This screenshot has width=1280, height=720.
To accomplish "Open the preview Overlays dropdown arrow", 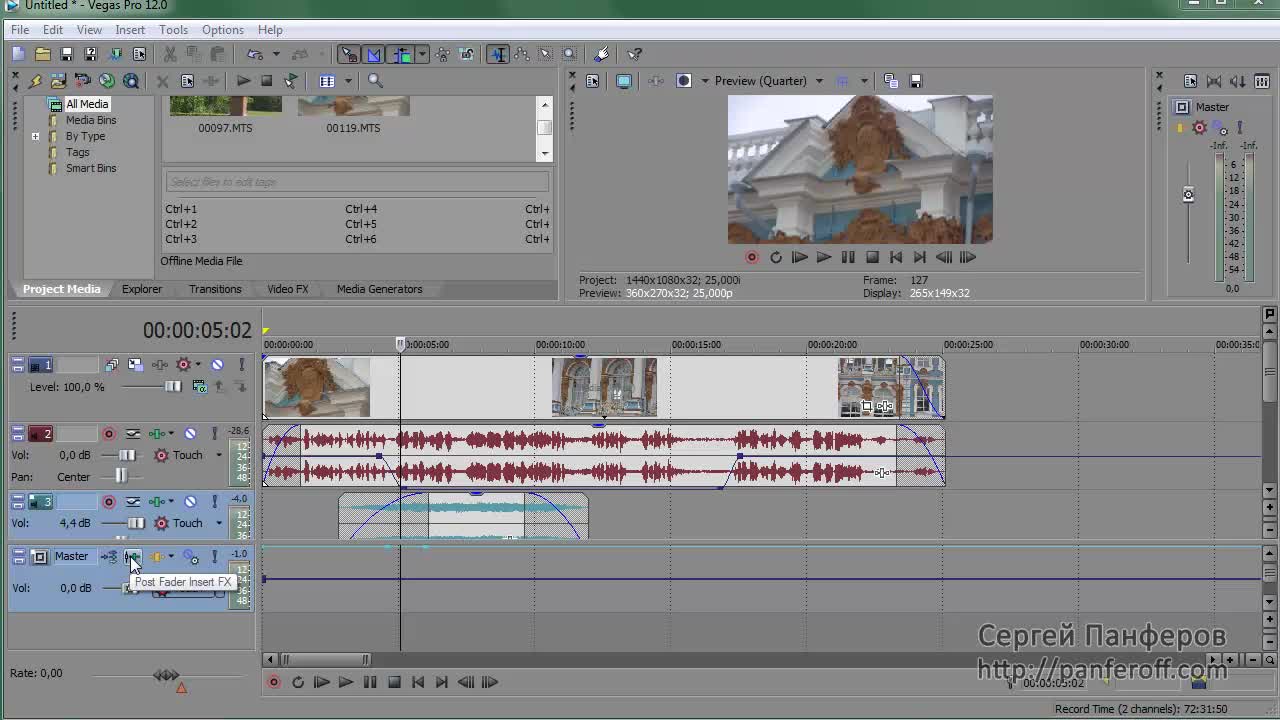I will pos(864,81).
